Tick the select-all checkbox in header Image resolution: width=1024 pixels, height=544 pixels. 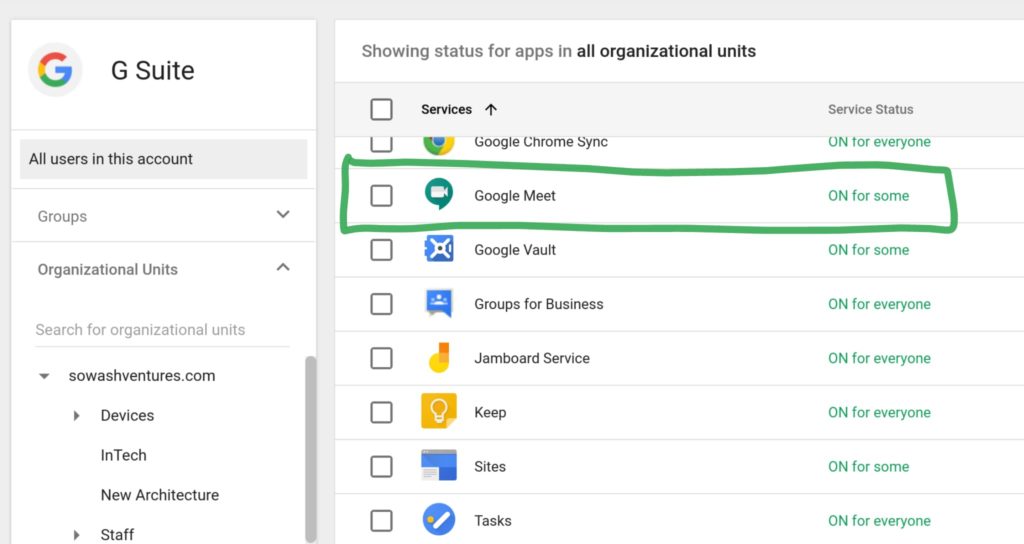click(381, 109)
